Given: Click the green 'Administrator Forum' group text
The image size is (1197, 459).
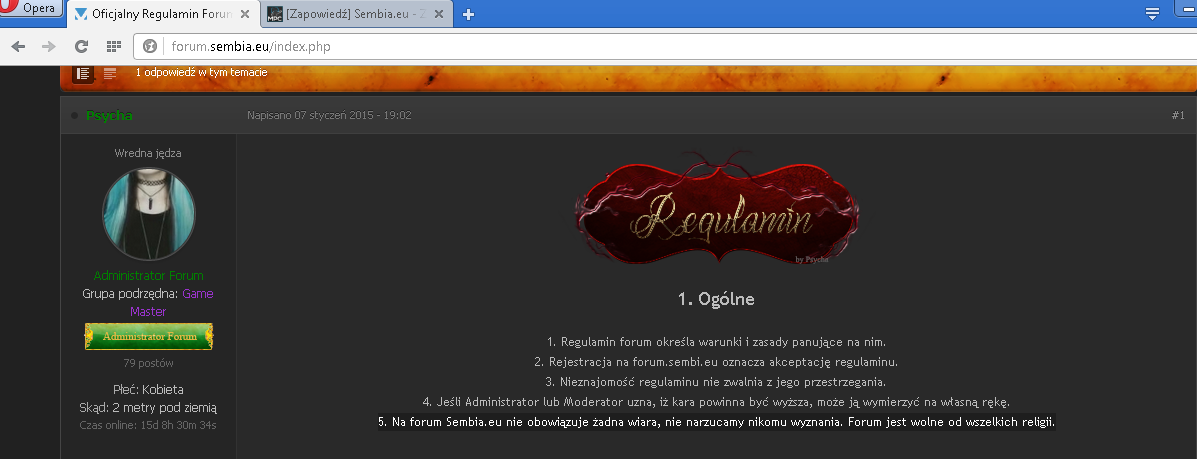Looking at the screenshot, I should pos(149,276).
